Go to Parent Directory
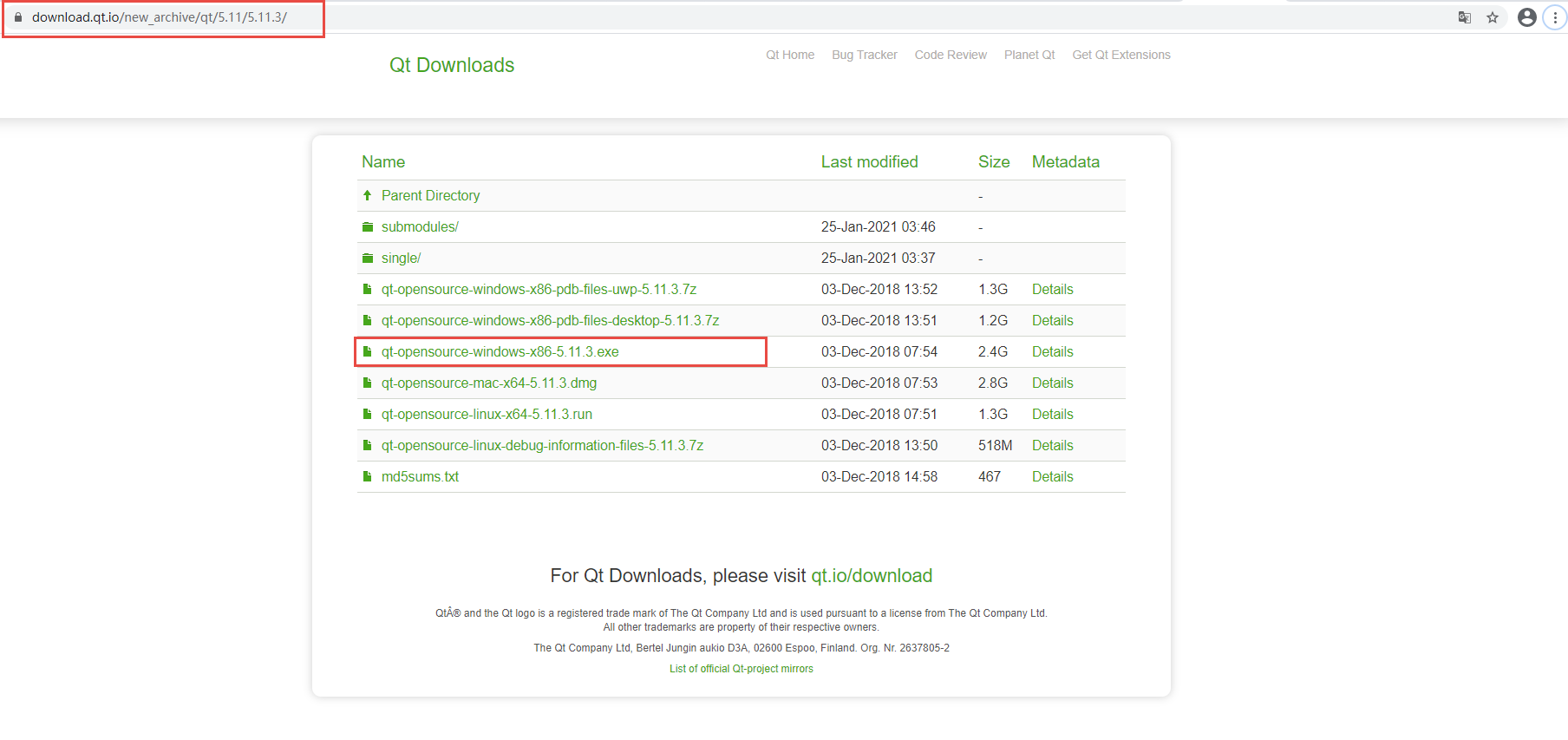Image resolution: width=1568 pixels, height=740 pixels. point(430,196)
